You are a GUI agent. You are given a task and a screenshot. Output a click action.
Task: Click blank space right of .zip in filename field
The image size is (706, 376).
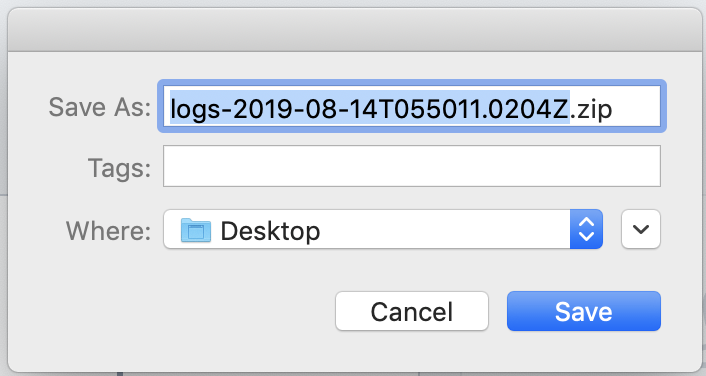click(x=636, y=107)
